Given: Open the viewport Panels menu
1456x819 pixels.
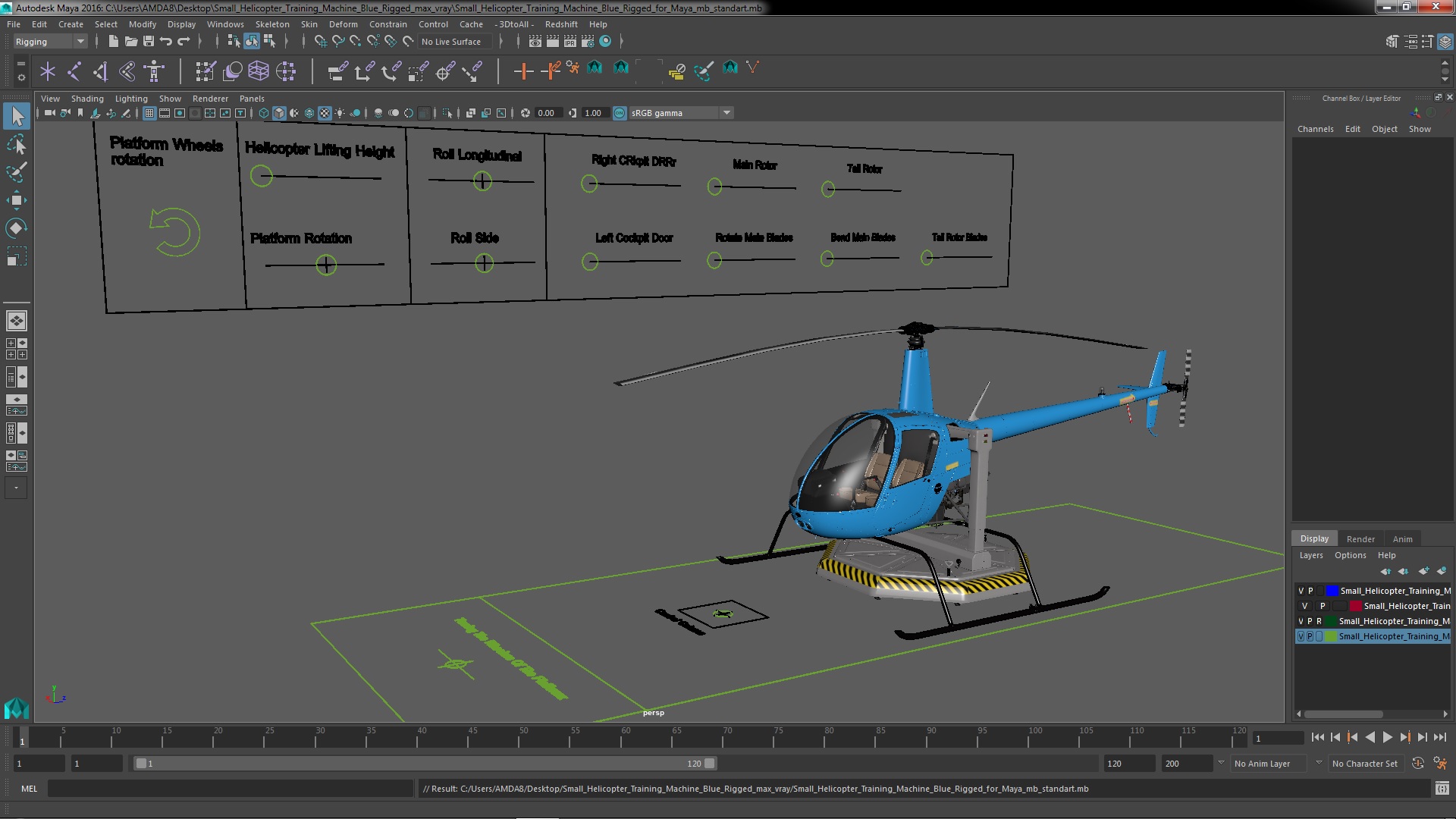Looking at the screenshot, I should click(x=252, y=99).
